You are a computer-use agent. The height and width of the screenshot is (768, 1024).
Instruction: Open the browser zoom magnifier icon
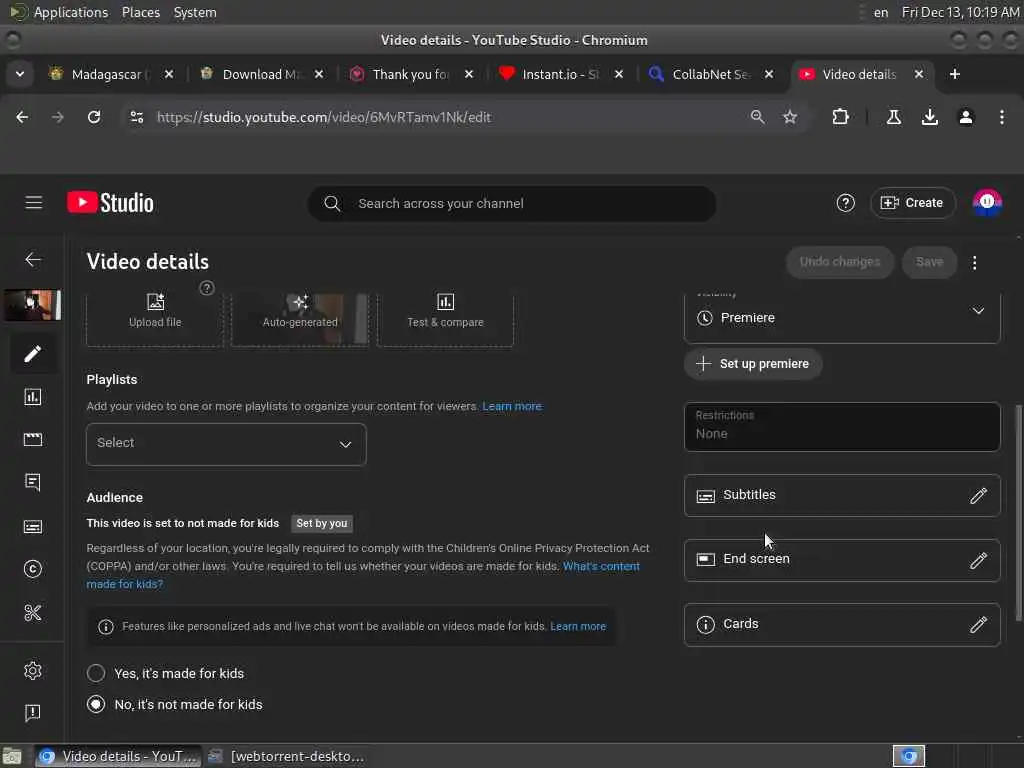[757, 117]
